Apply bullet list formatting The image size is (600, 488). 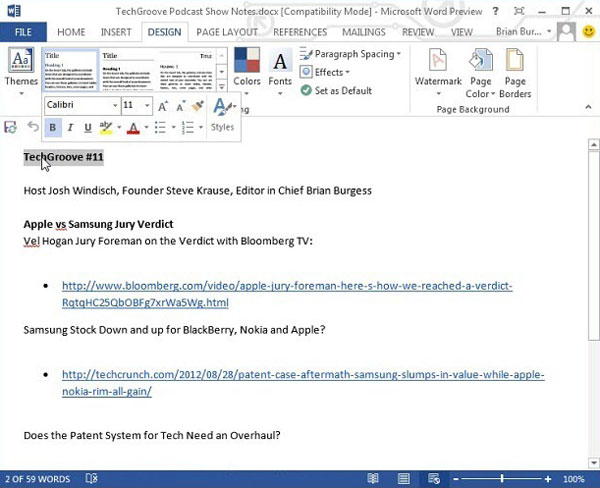(160, 127)
